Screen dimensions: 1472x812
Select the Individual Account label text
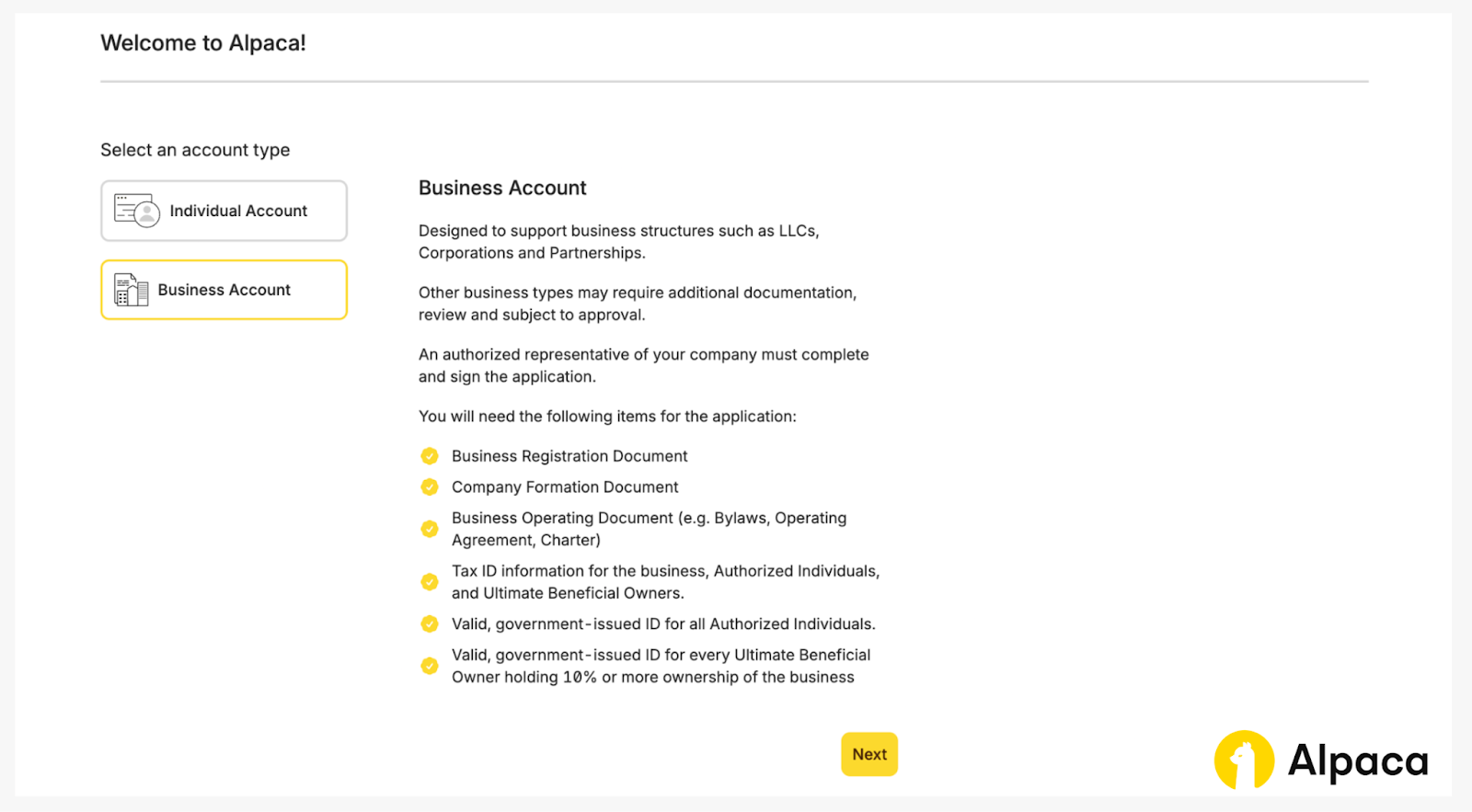coord(238,211)
